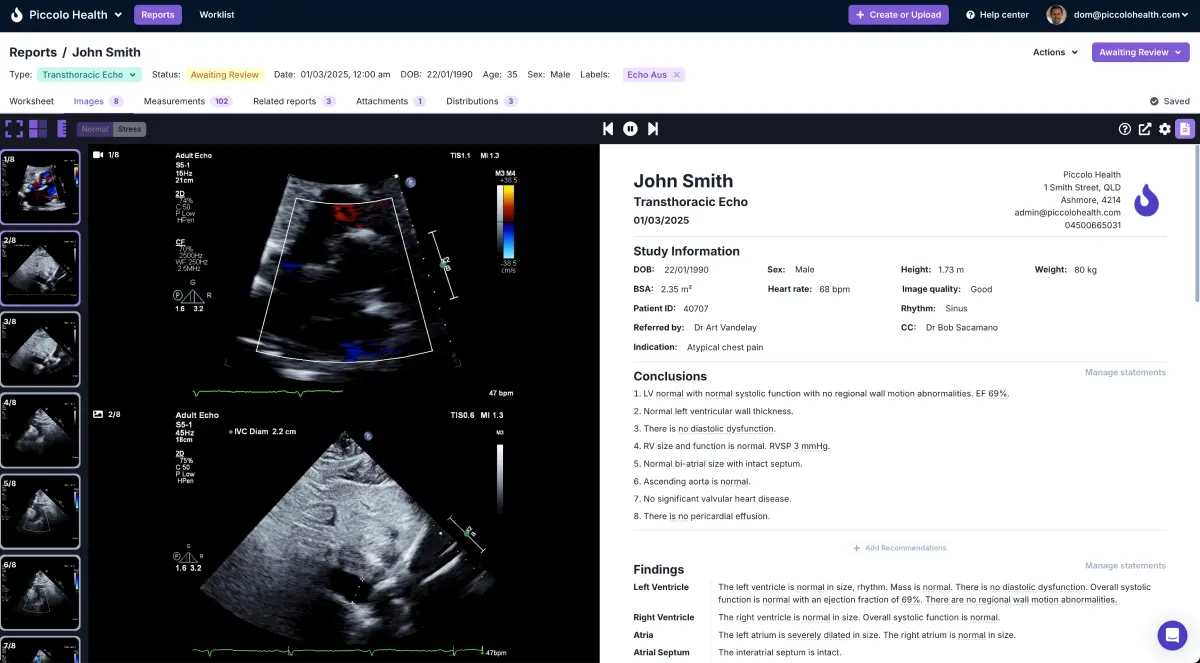Click the fullscreen viewer icon
Image resolution: width=1200 pixels, height=663 pixels.
(14, 129)
